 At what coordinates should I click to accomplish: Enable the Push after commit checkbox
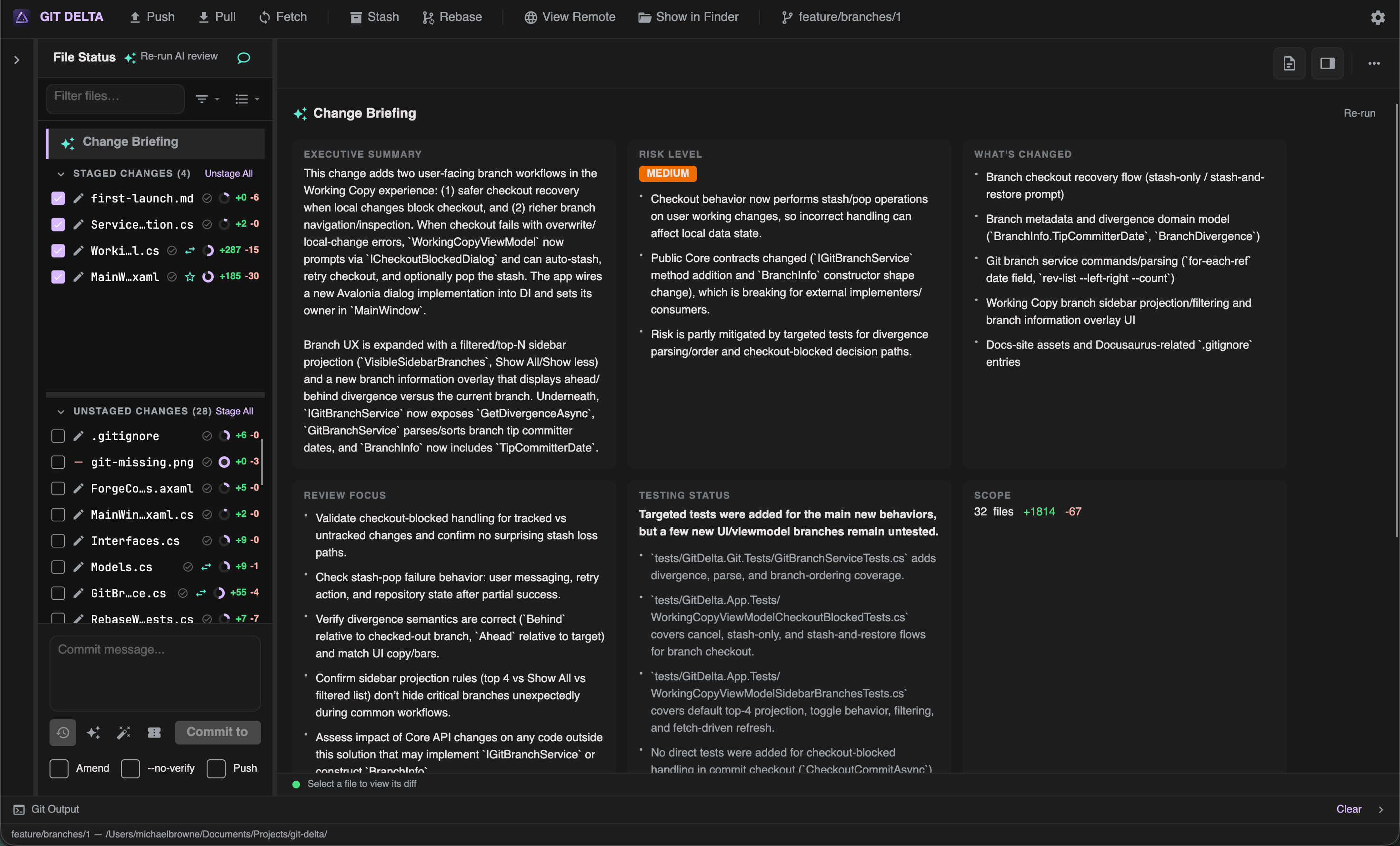[216, 769]
